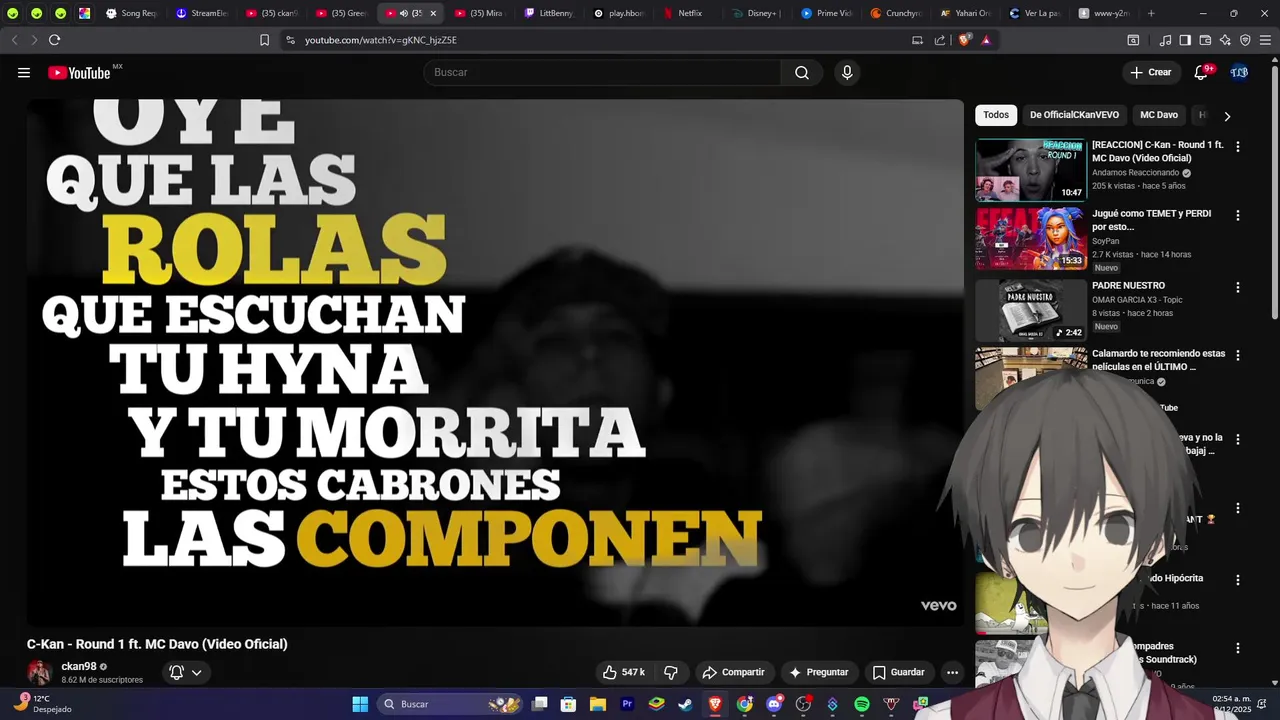Open Spotify from the taskbar
The width and height of the screenshot is (1280, 720).
(x=862, y=704)
